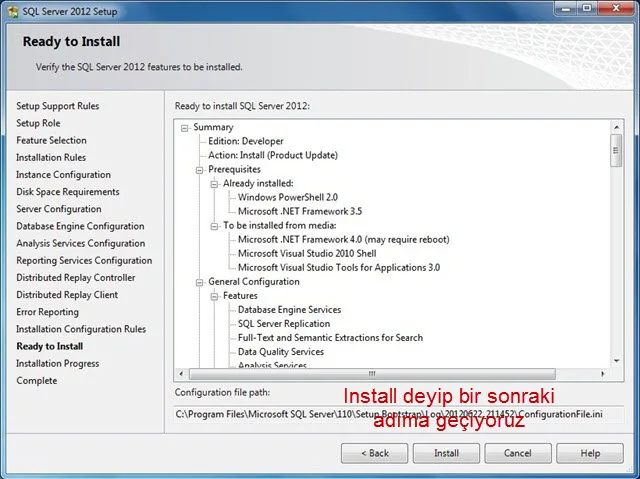Click the vertical scrollbar down arrow

[x=616, y=361]
